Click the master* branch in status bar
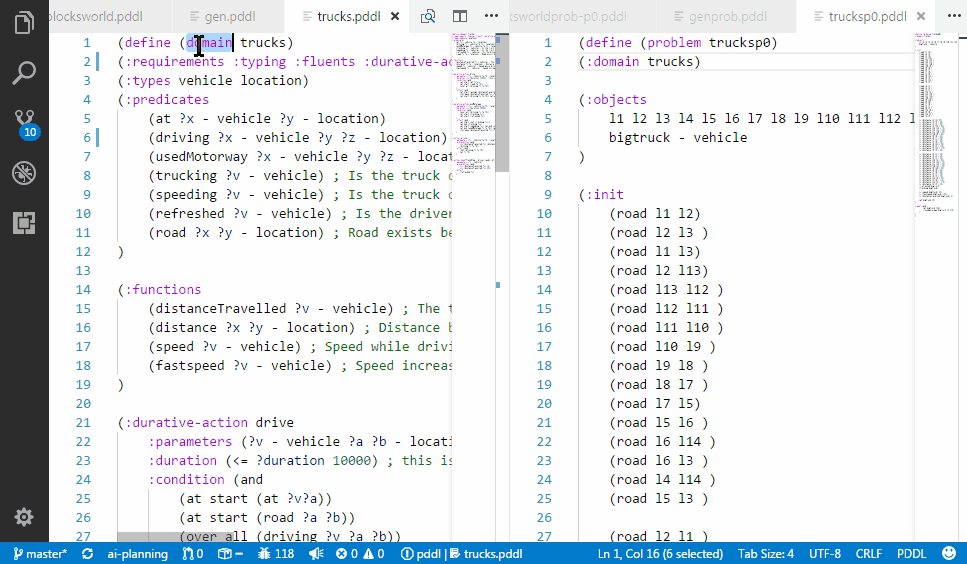967x564 pixels. pyautogui.click(x=40, y=554)
